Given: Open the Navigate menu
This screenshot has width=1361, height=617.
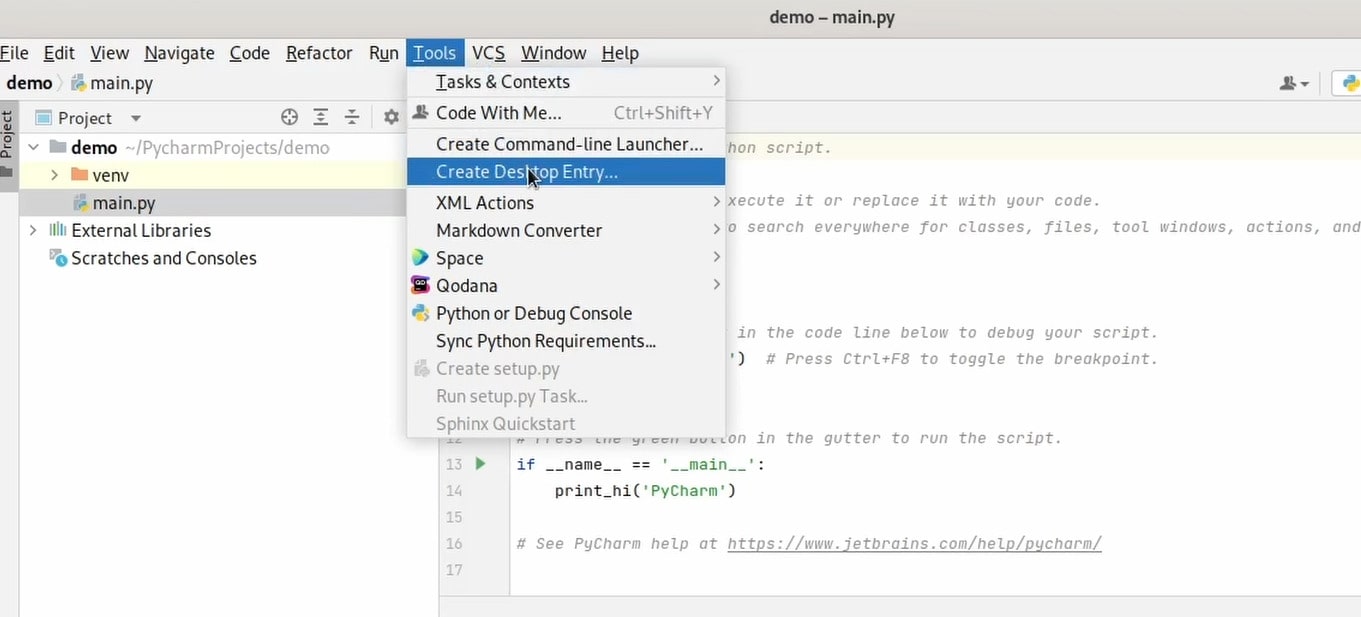Looking at the screenshot, I should tap(179, 53).
